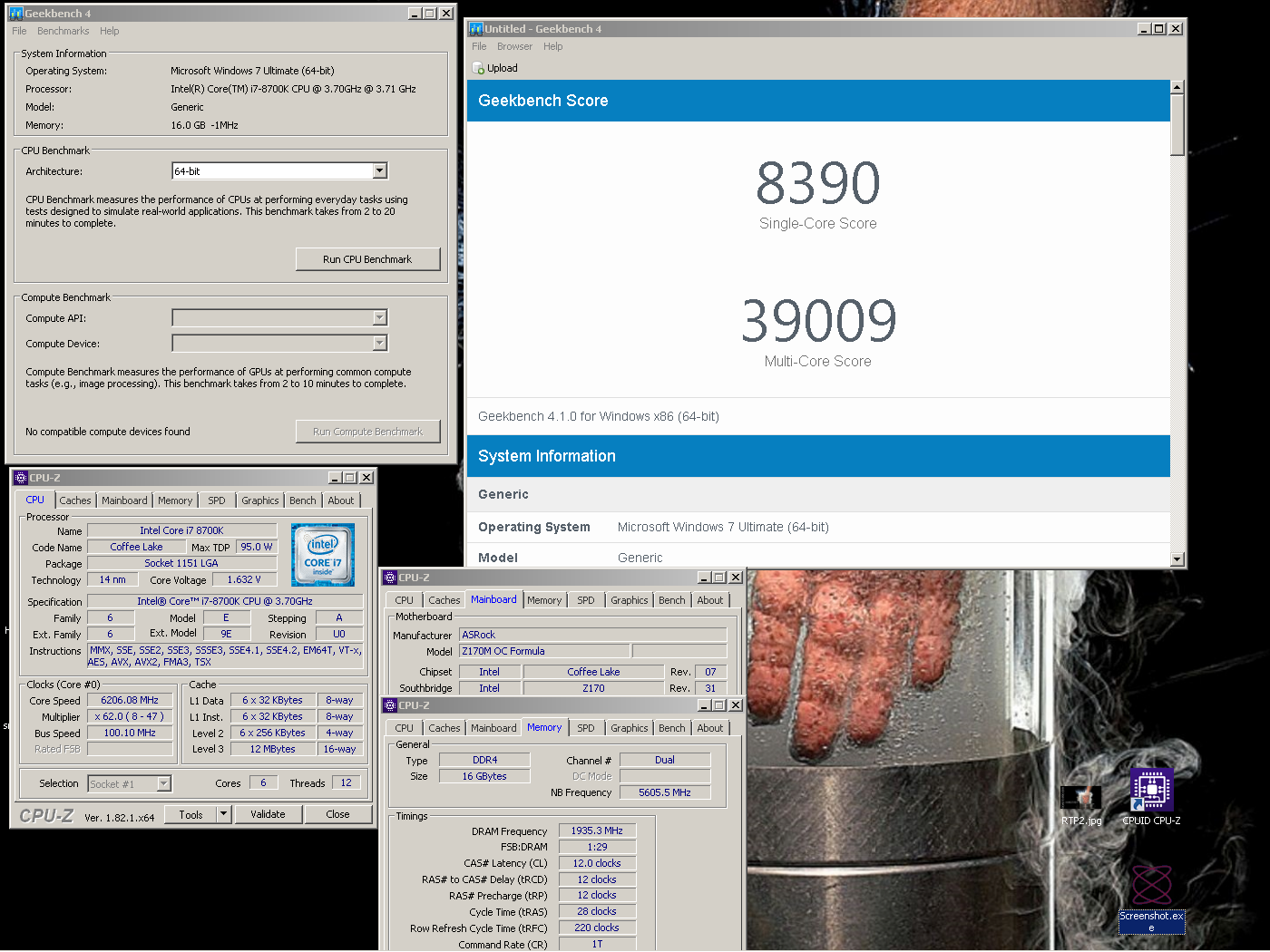Select the RTP2.jpg desktop file
Viewport: 1270px width, 952px height.
click(1081, 805)
